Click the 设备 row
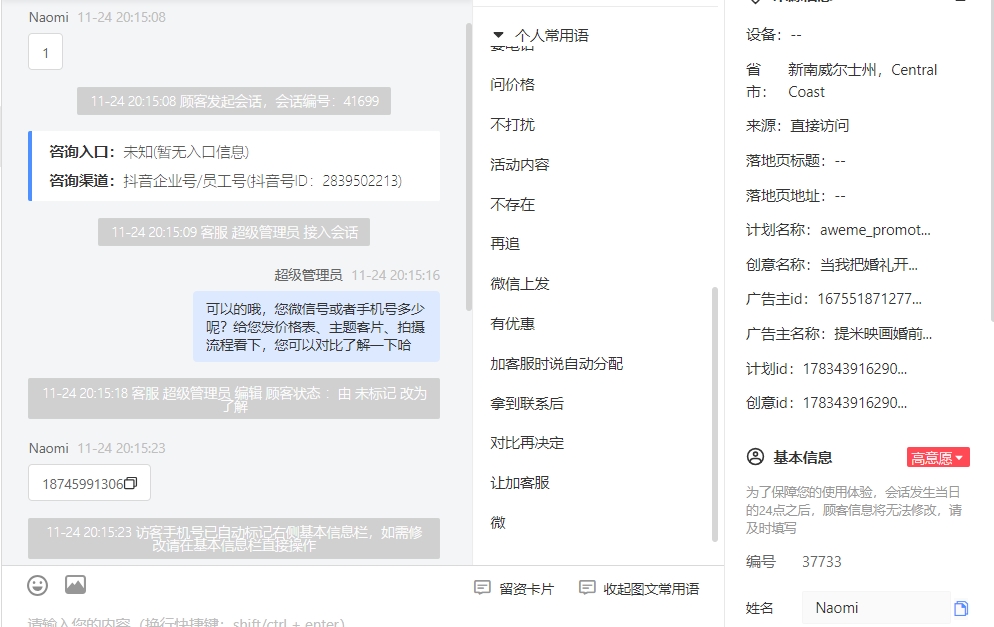Screen dimensions: 994x627 (773, 35)
